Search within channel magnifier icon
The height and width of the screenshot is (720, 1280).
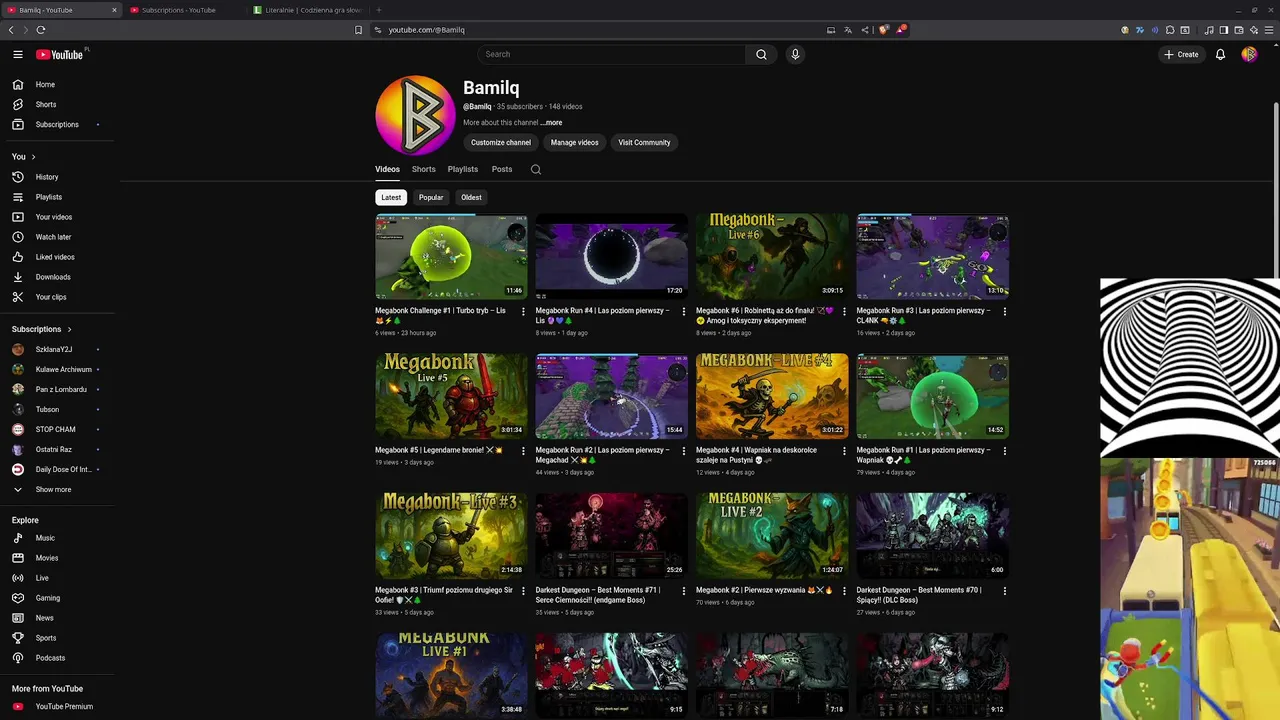[536, 169]
